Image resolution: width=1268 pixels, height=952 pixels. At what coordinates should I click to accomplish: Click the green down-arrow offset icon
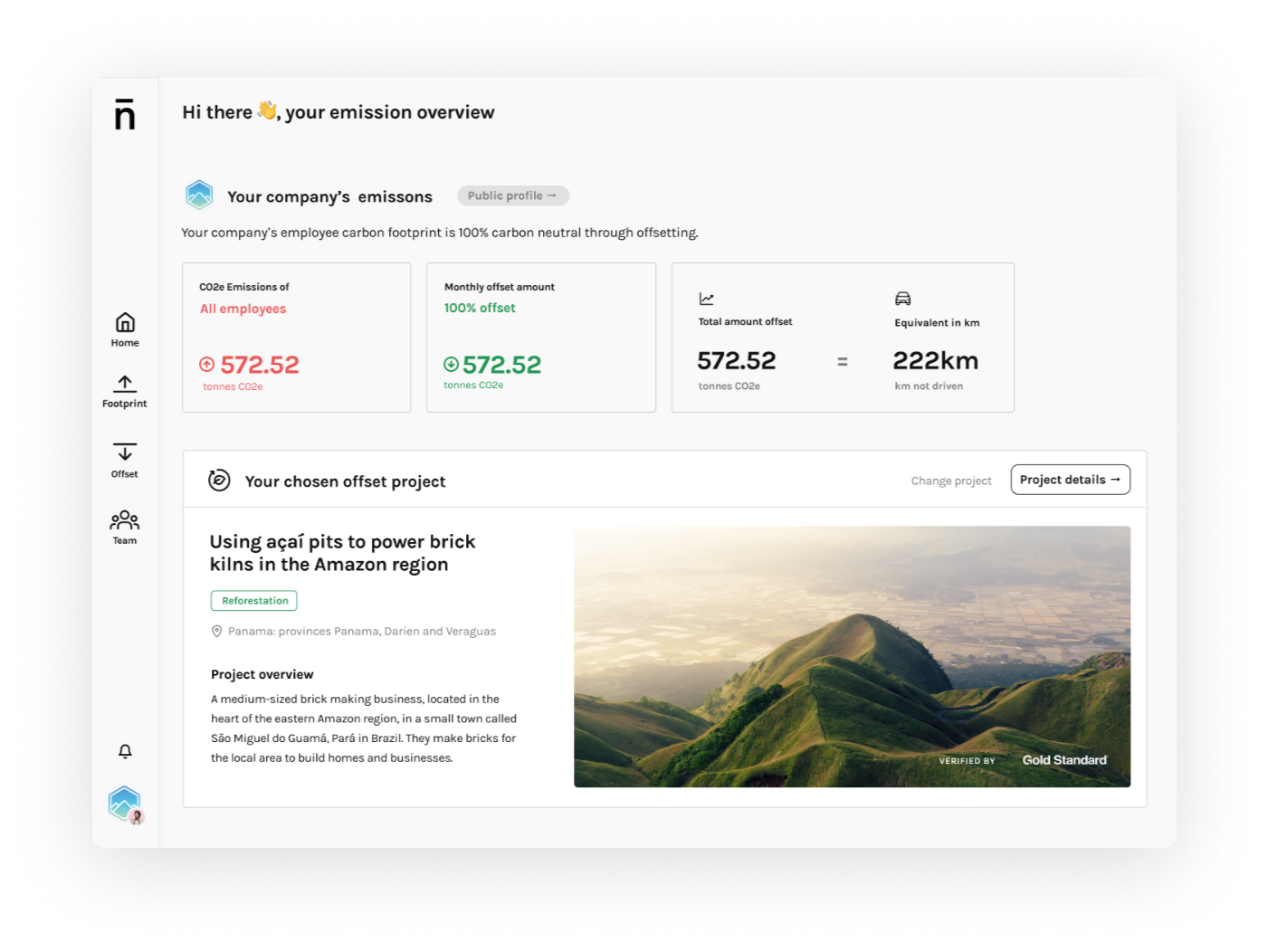(x=451, y=364)
